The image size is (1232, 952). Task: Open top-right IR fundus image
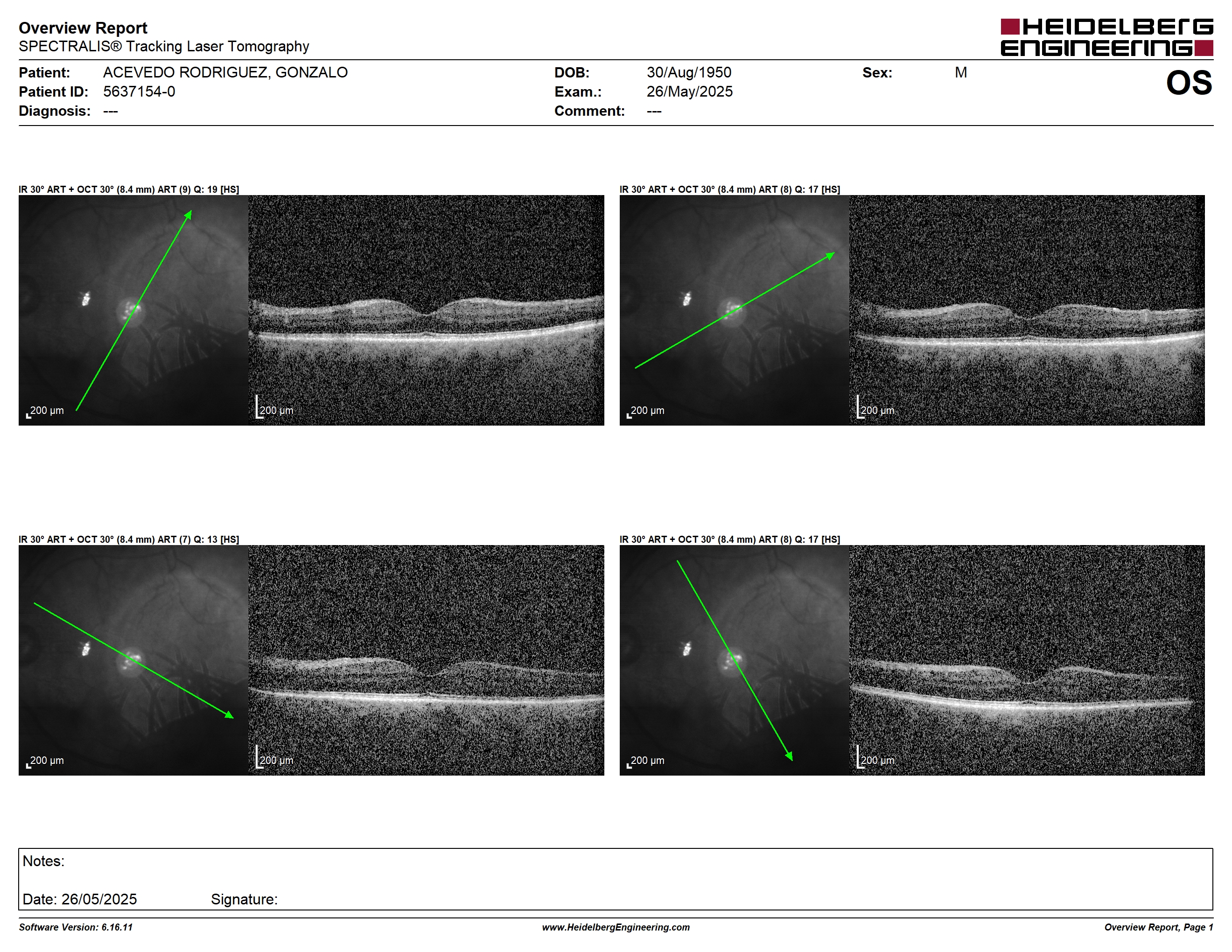coord(735,310)
